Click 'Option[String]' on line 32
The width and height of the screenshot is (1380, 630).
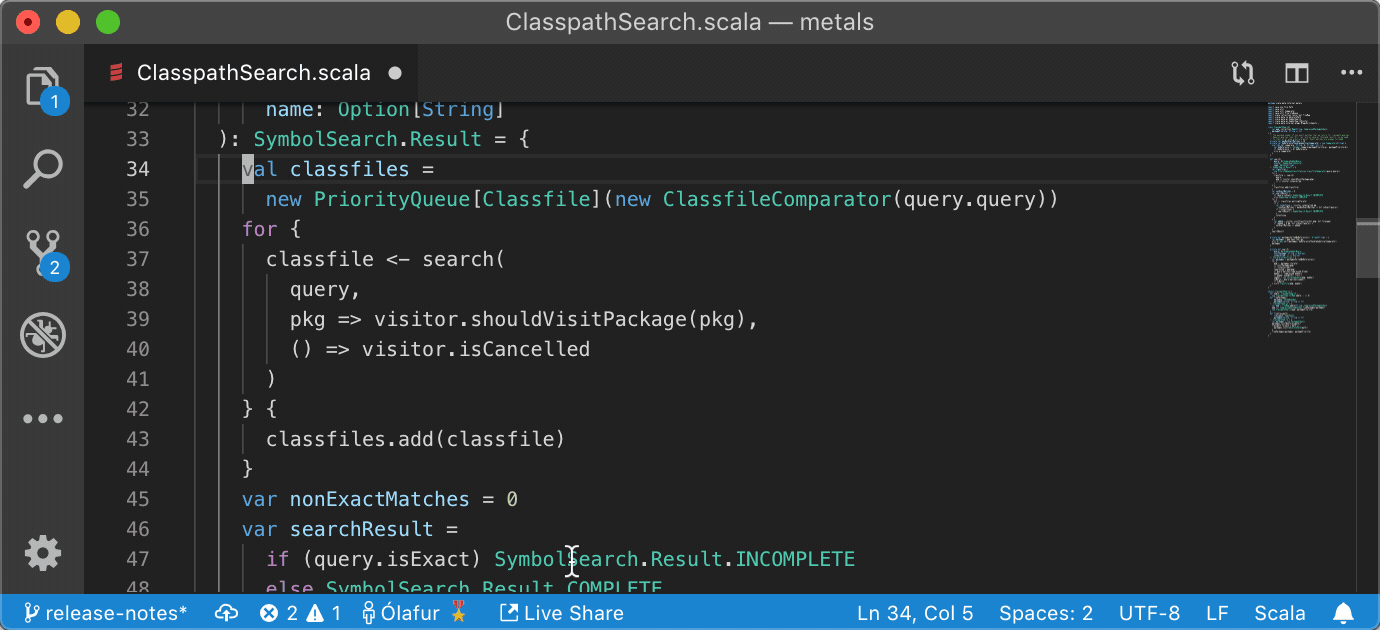tap(422, 109)
